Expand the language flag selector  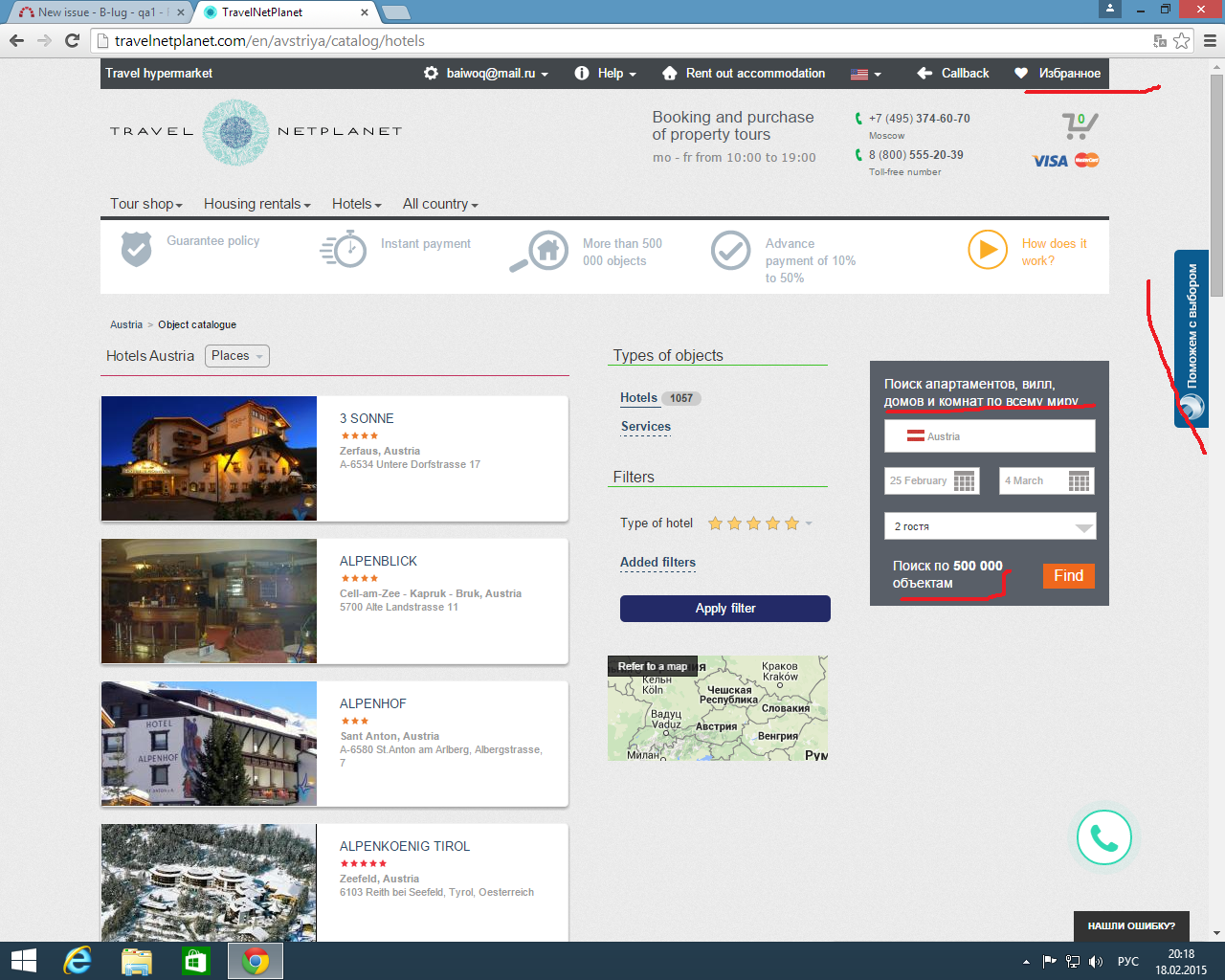[x=865, y=74]
